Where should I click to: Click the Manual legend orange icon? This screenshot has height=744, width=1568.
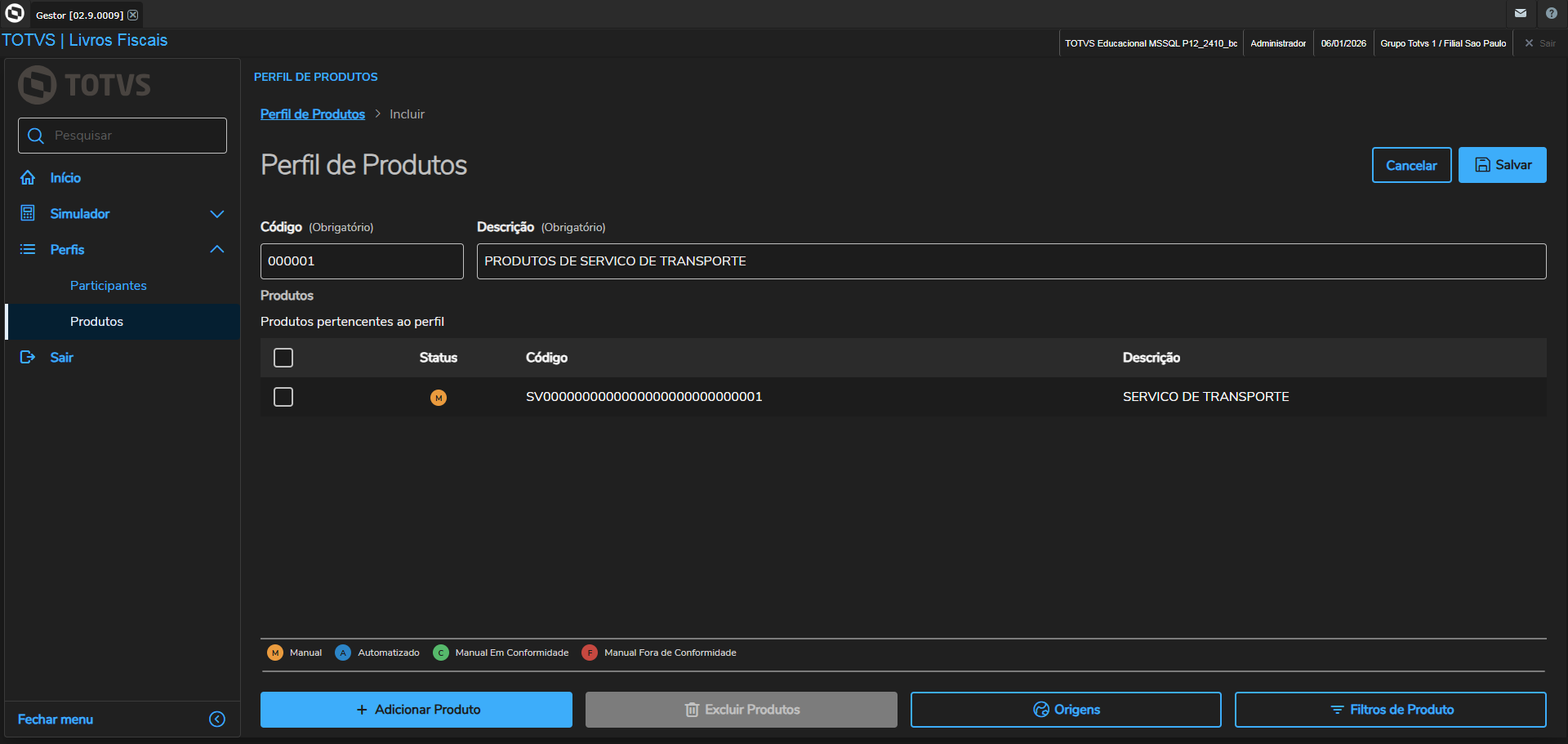(275, 653)
